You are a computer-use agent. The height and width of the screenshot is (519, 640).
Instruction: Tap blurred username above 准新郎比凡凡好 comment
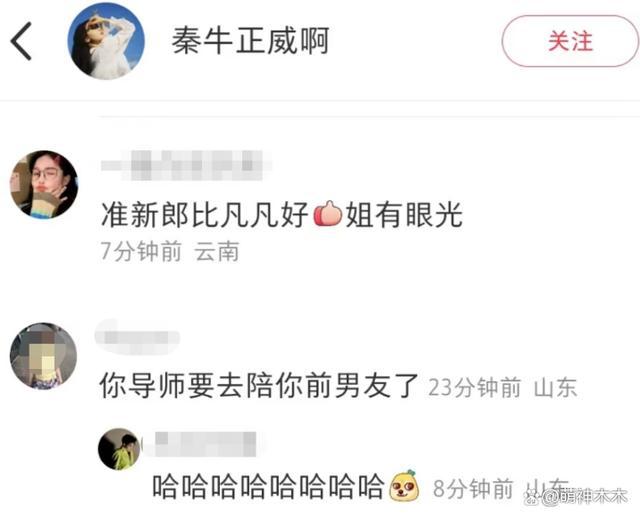click(186, 165)
